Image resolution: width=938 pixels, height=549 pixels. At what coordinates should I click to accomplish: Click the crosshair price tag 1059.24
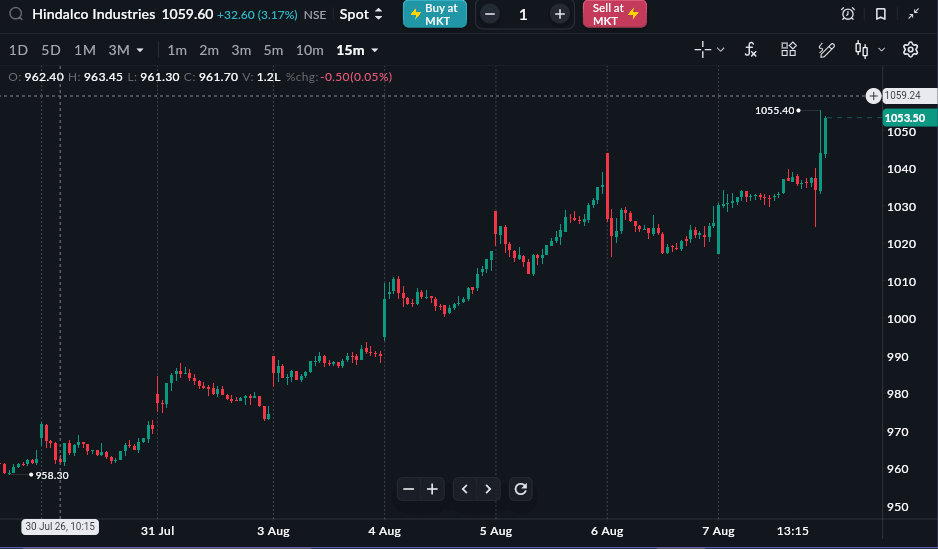click(x=909, y=96)
